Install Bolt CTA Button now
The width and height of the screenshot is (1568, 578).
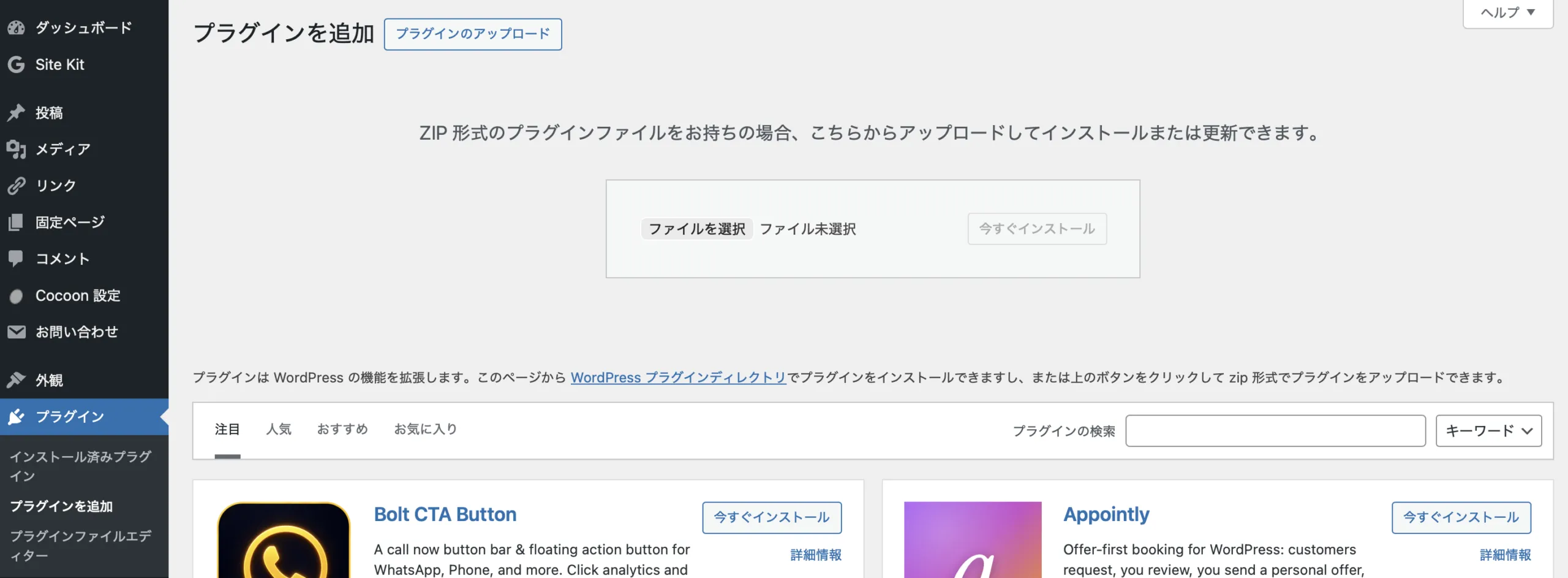point(772,517)
